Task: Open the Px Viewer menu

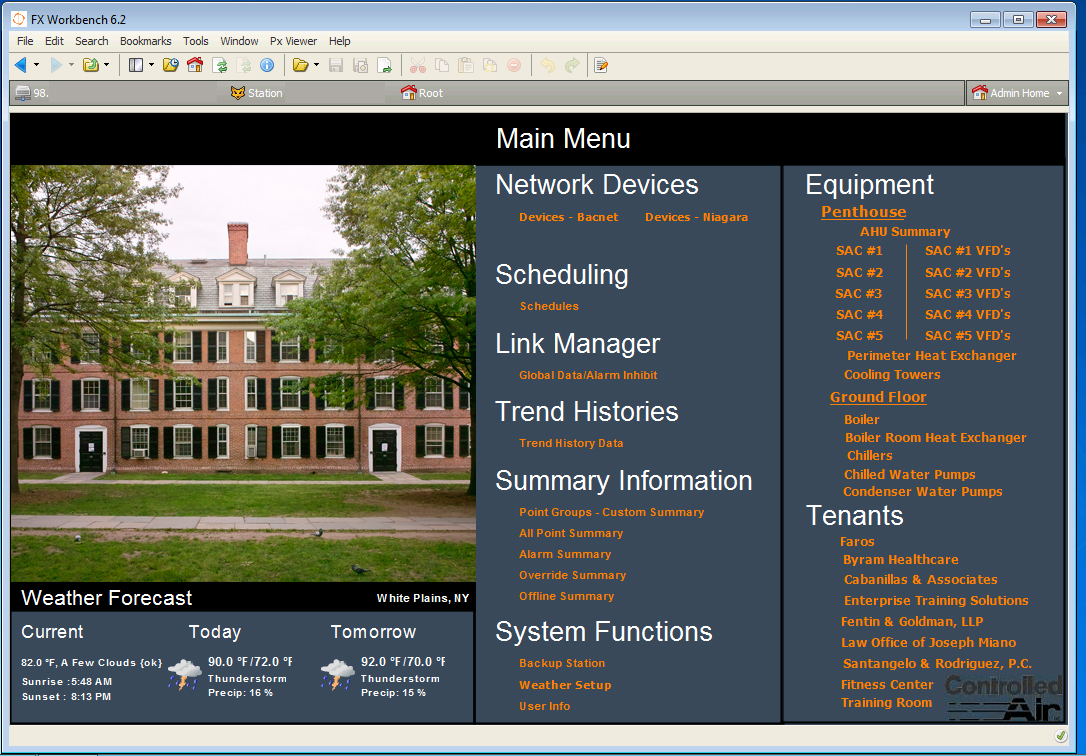Action: pos(293,41)
